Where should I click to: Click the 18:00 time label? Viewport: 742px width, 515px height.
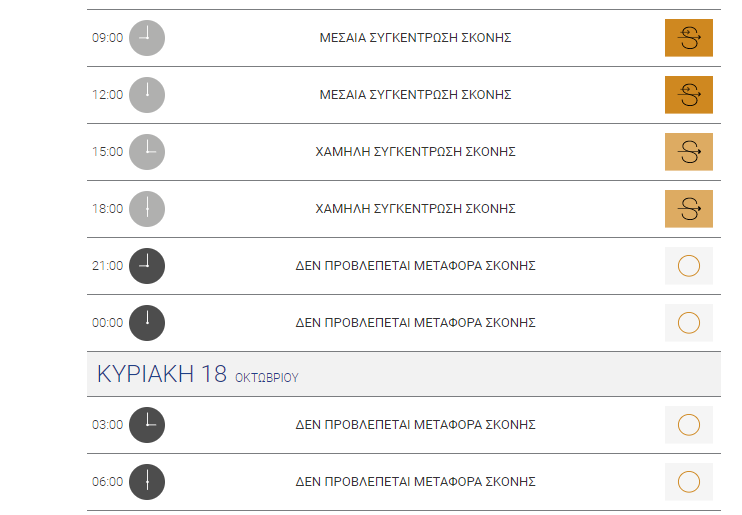[x=107, y=209]
